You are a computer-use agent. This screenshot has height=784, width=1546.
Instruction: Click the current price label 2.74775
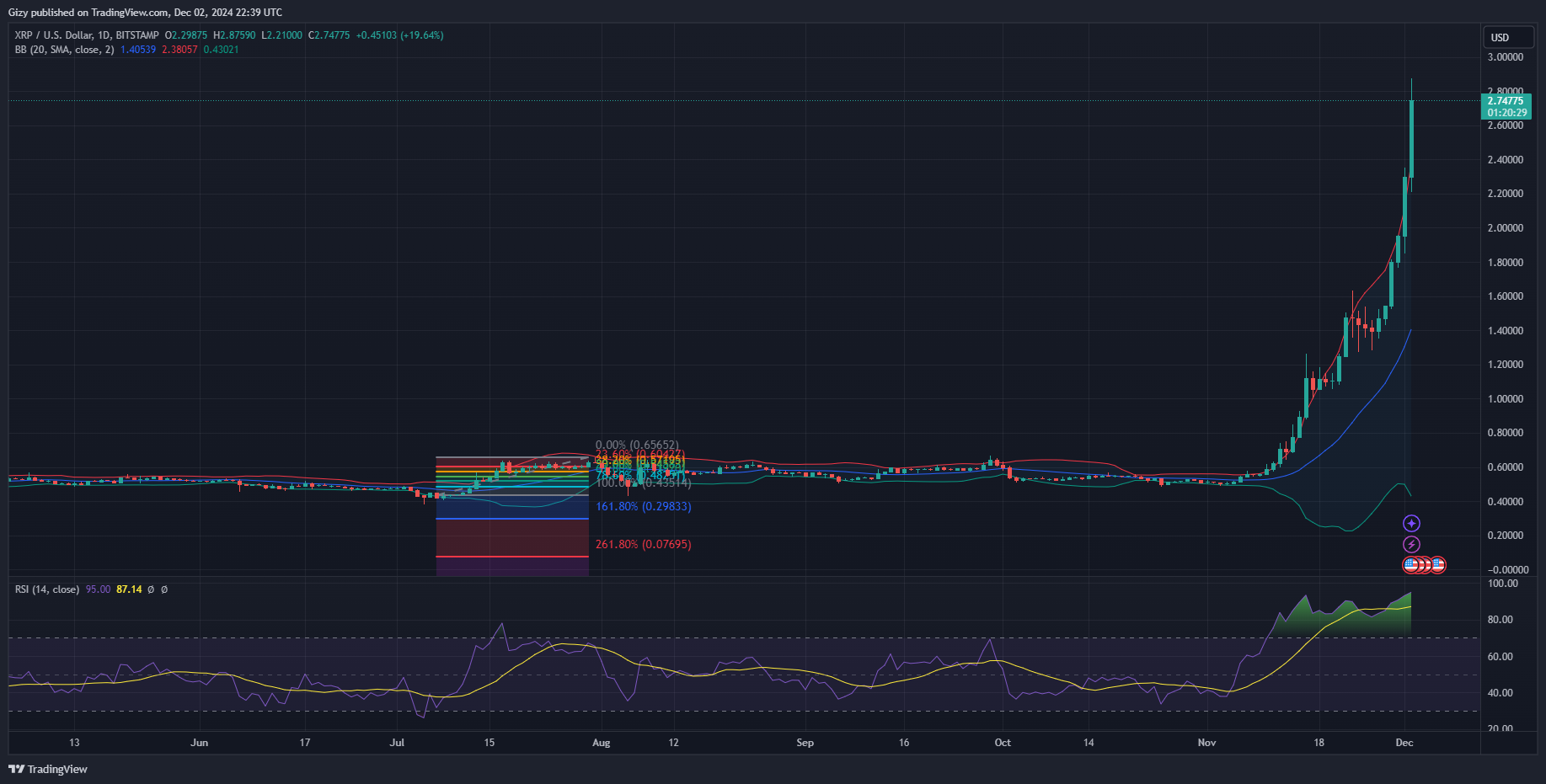click(x=1506, y=101)
